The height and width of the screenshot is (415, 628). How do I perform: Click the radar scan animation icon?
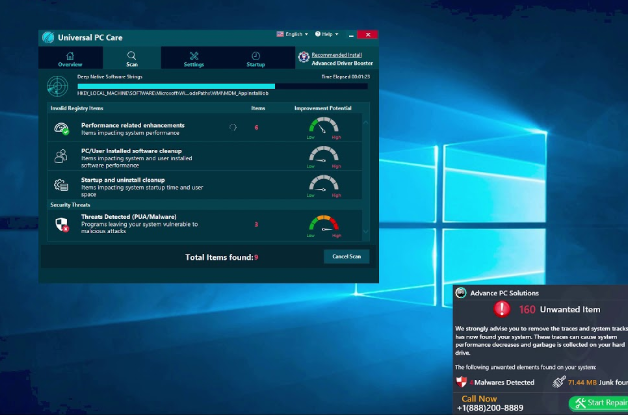click(x=57, y=85)
